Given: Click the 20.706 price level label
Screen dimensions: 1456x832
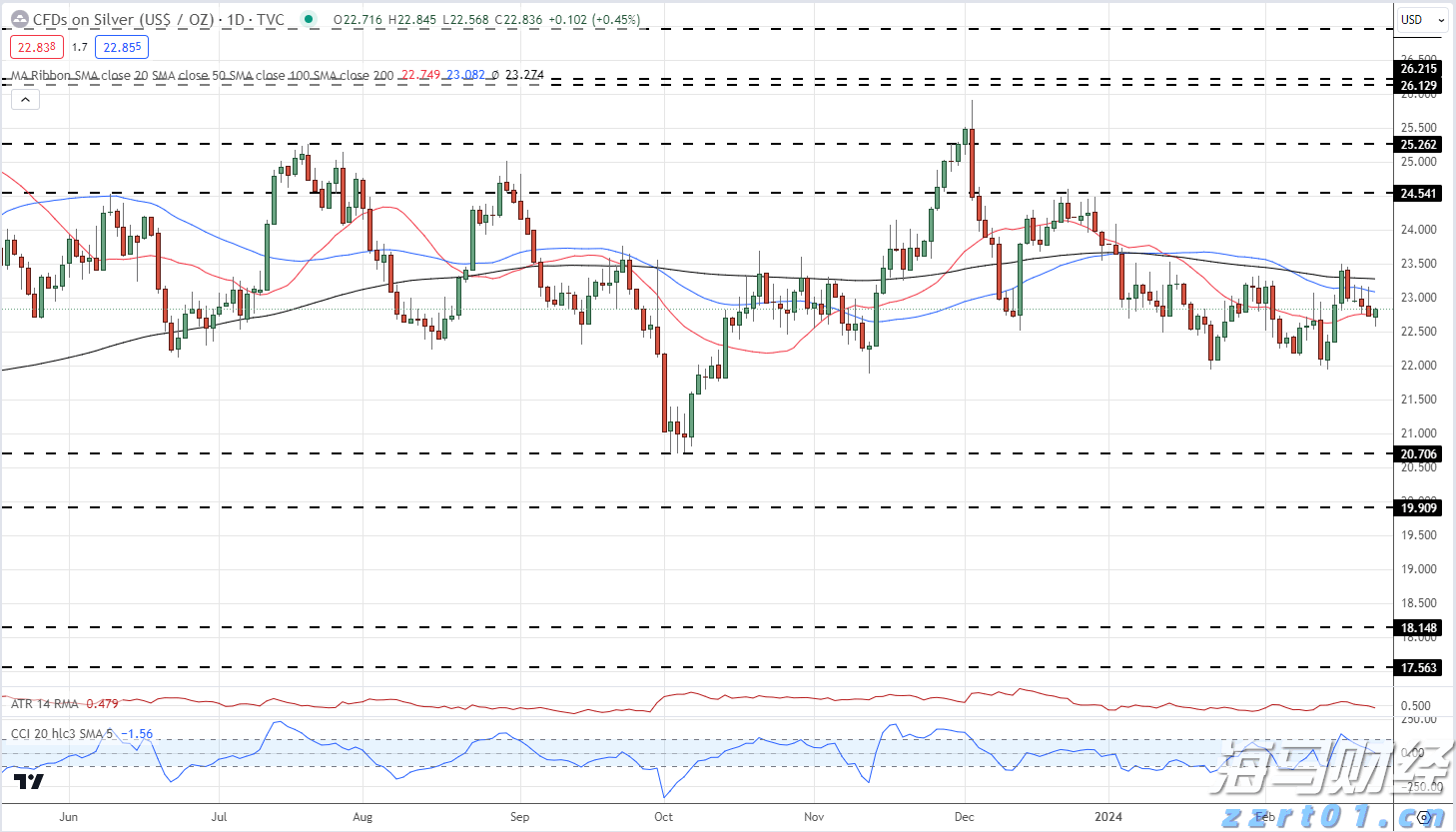Looking at the screenshot, I should pyautogui.click(x=1418, y=454).
